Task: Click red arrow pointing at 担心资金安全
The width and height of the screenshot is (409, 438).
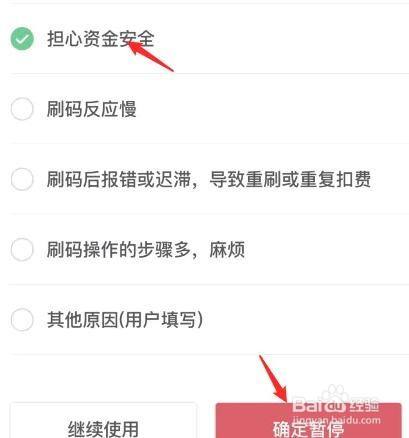Action: (150, 55)
